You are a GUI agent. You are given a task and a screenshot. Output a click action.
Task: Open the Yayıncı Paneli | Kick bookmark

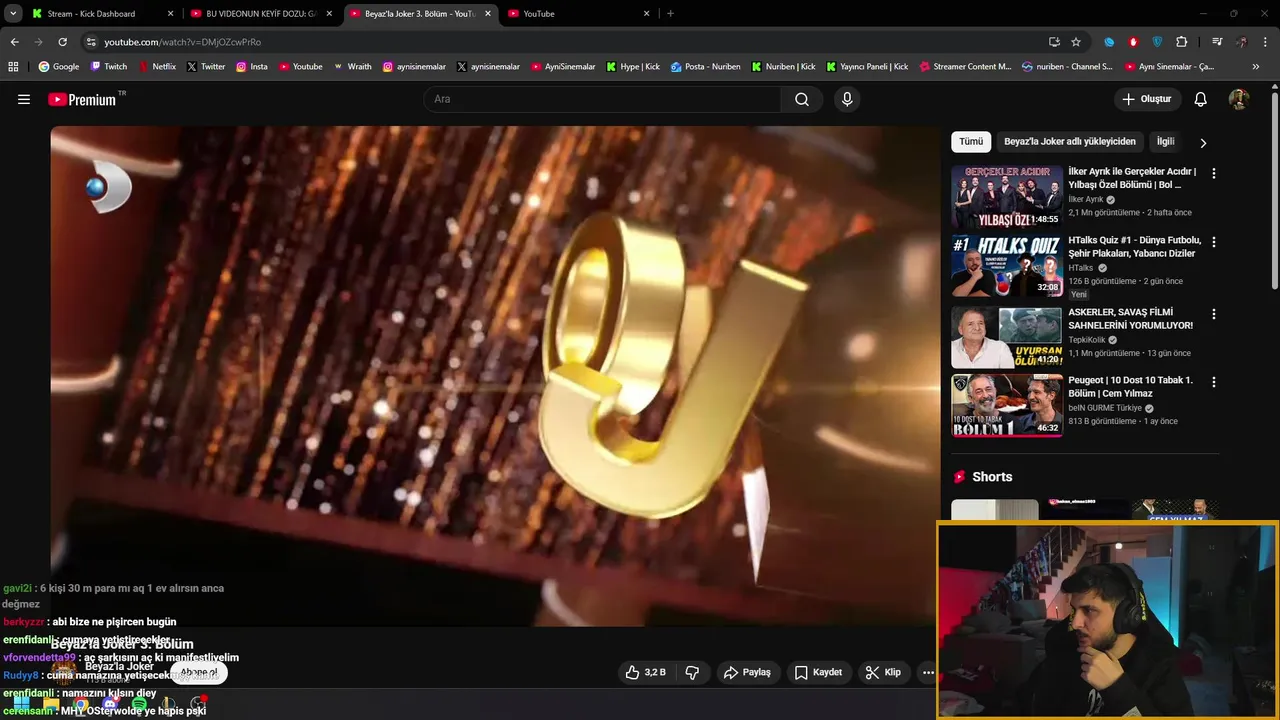(x=867, y=67)
